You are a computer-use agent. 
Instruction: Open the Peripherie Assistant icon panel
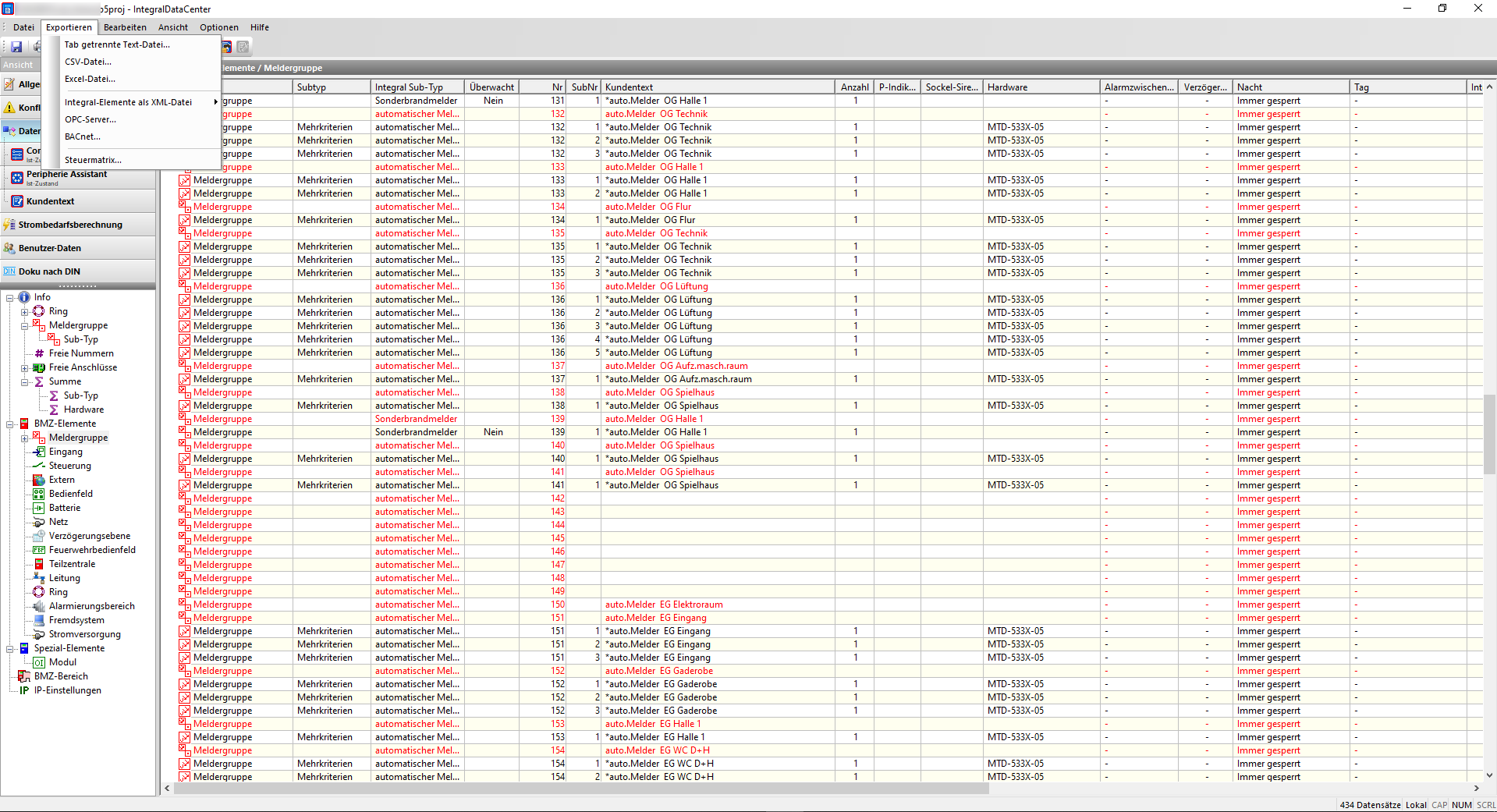(x=17, y=178)
